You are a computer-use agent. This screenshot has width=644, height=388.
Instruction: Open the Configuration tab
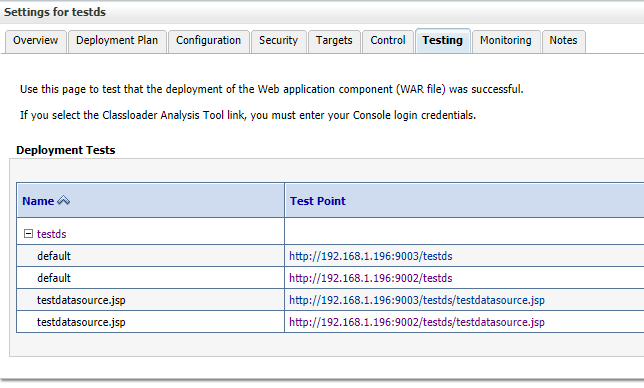209,41
